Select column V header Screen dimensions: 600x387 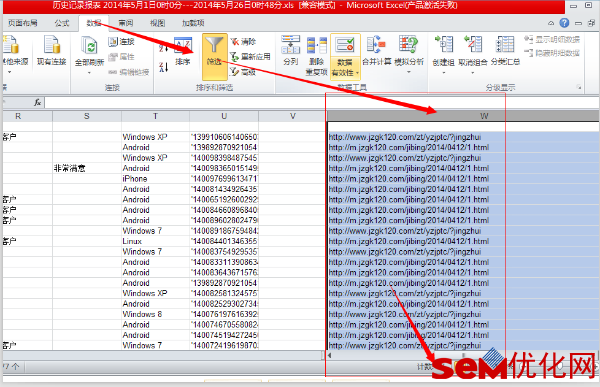pyautogui.click(x=292, y=116)
